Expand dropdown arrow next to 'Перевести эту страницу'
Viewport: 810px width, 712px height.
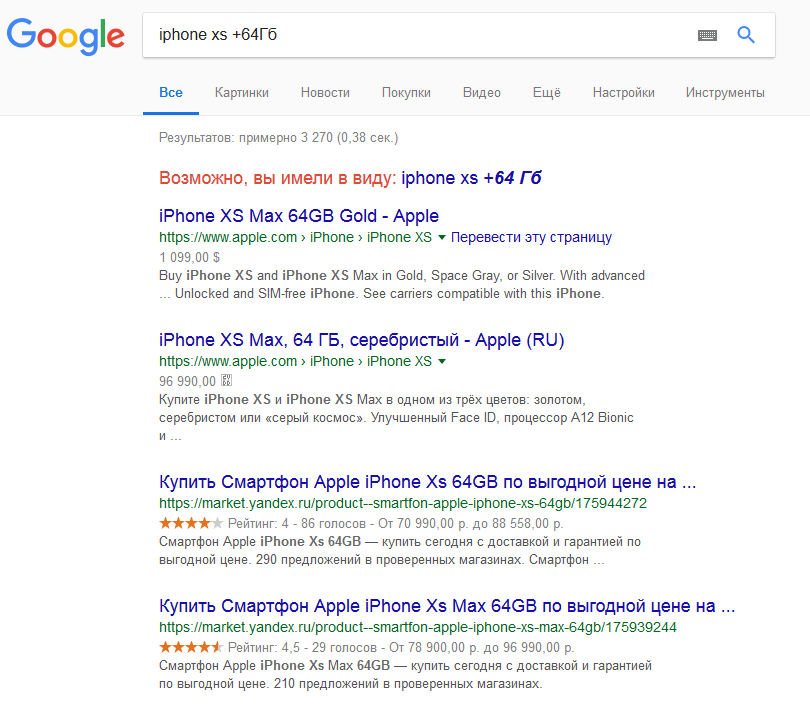point(442,238)
